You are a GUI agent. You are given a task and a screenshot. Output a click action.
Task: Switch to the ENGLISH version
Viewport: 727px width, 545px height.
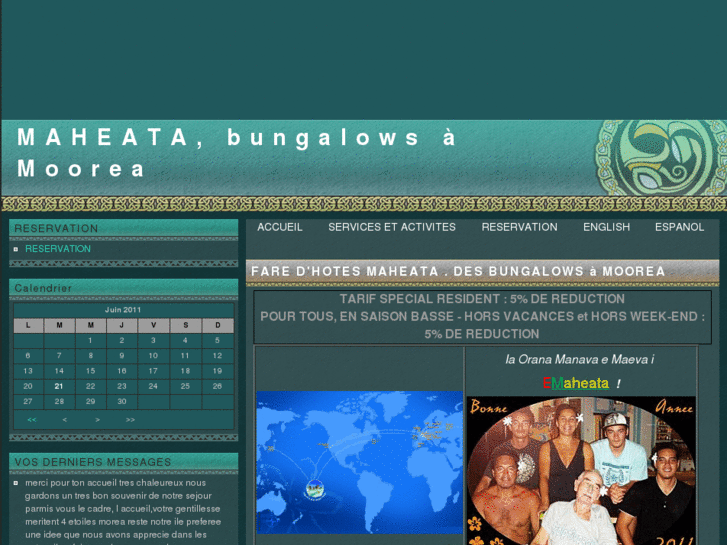tap(606, 227)
